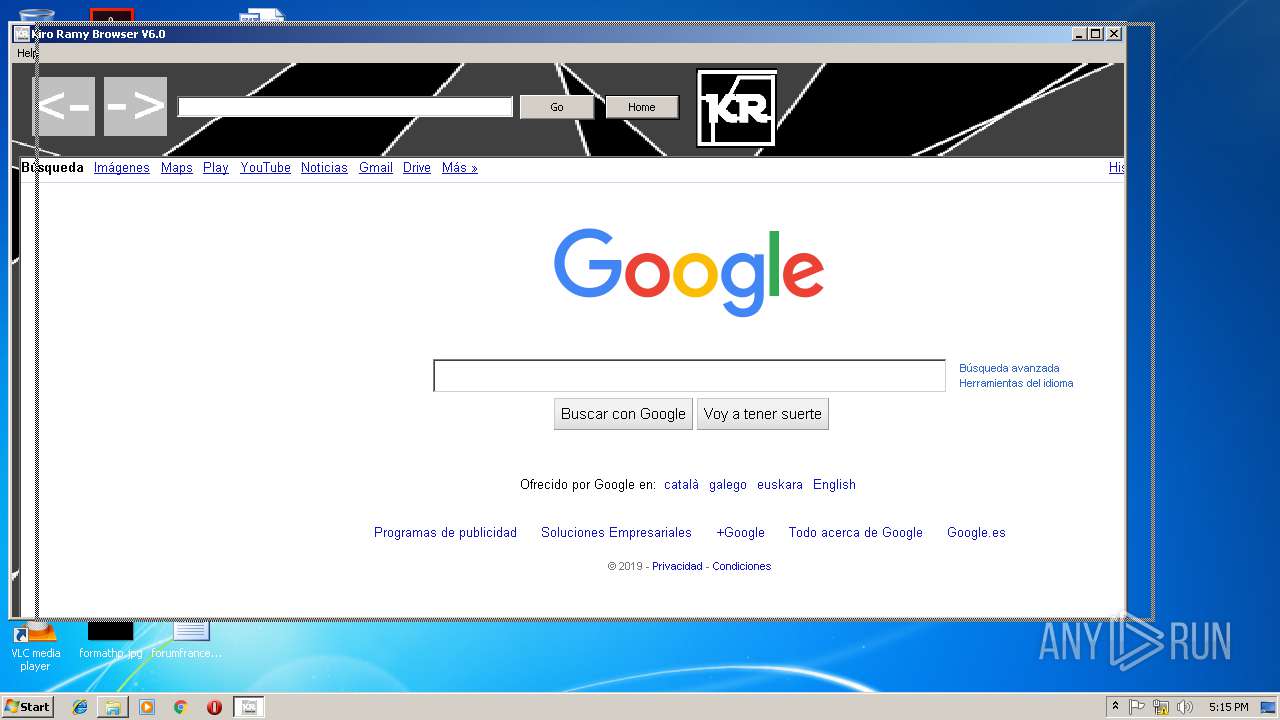Click the Go button
The image size is (1280, 720).
[557, 107]
